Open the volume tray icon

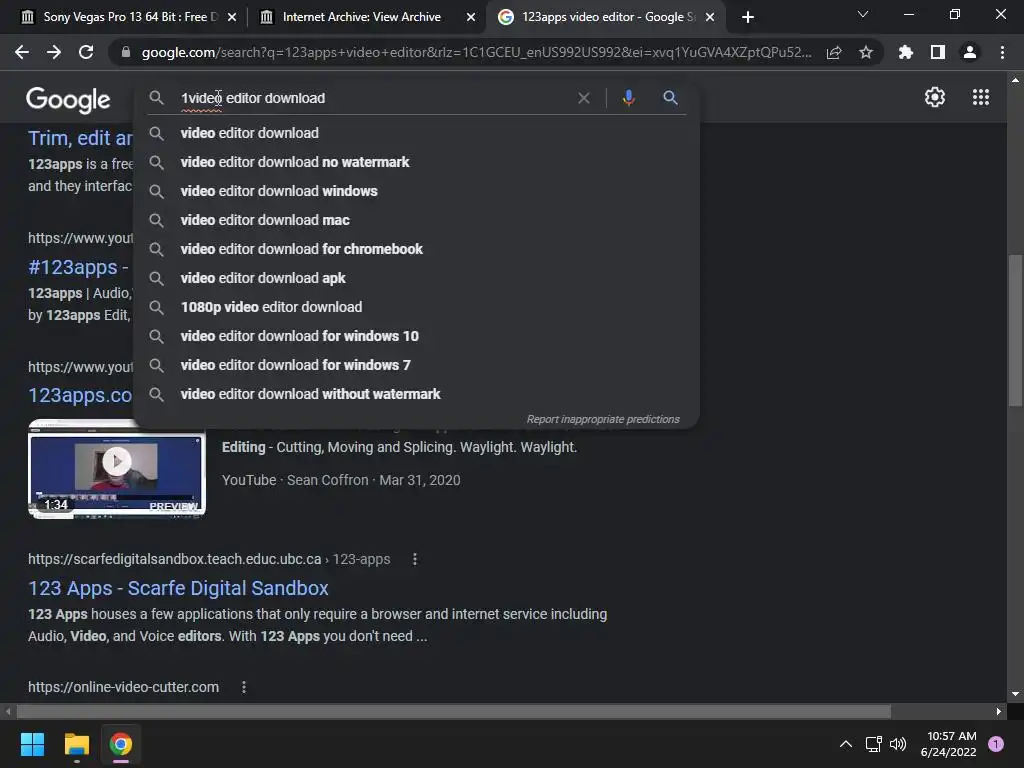click(898, 744)
